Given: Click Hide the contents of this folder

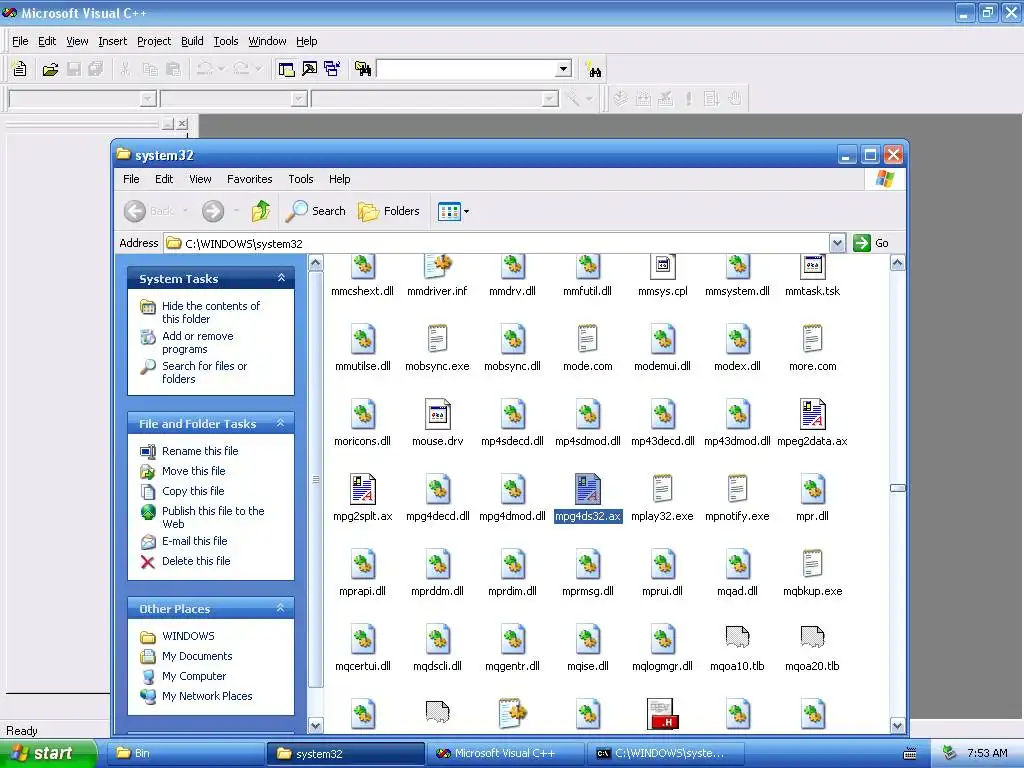Looking at the screenshot, I should (x=210, y=312).
